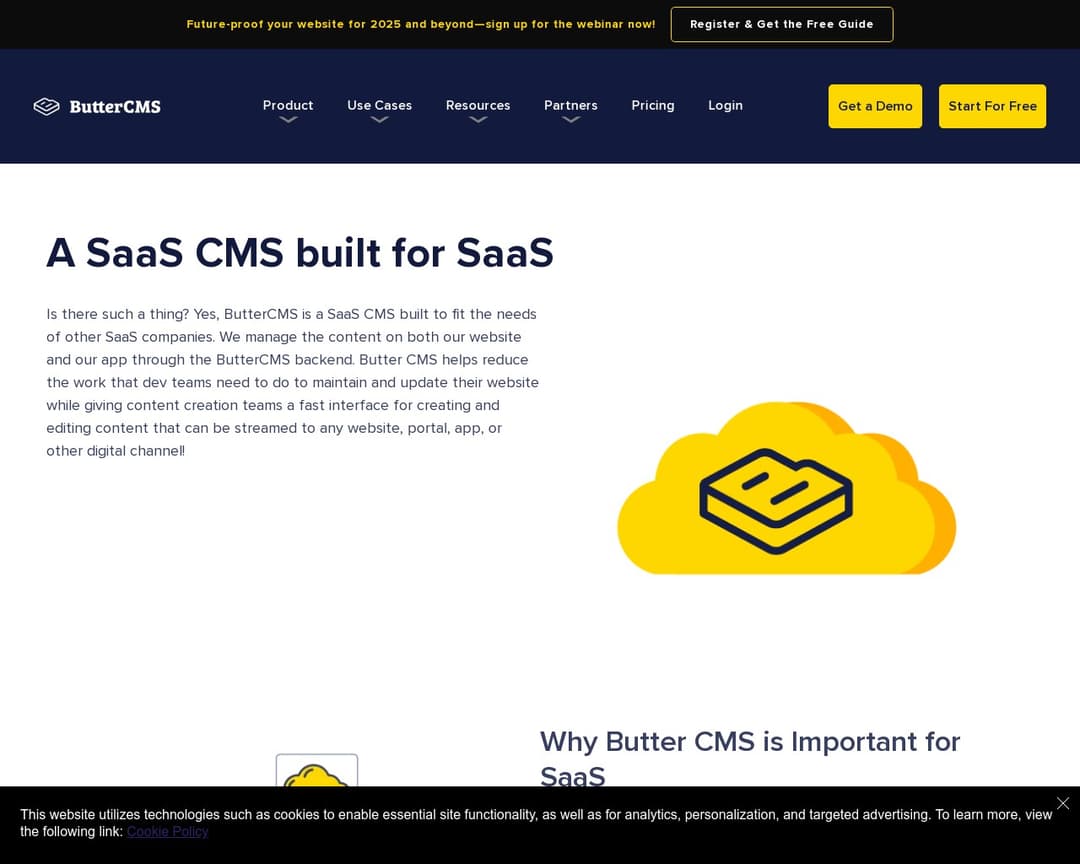Select the Partners menu label
The image size is (1080, 864).
coord(570,105)
